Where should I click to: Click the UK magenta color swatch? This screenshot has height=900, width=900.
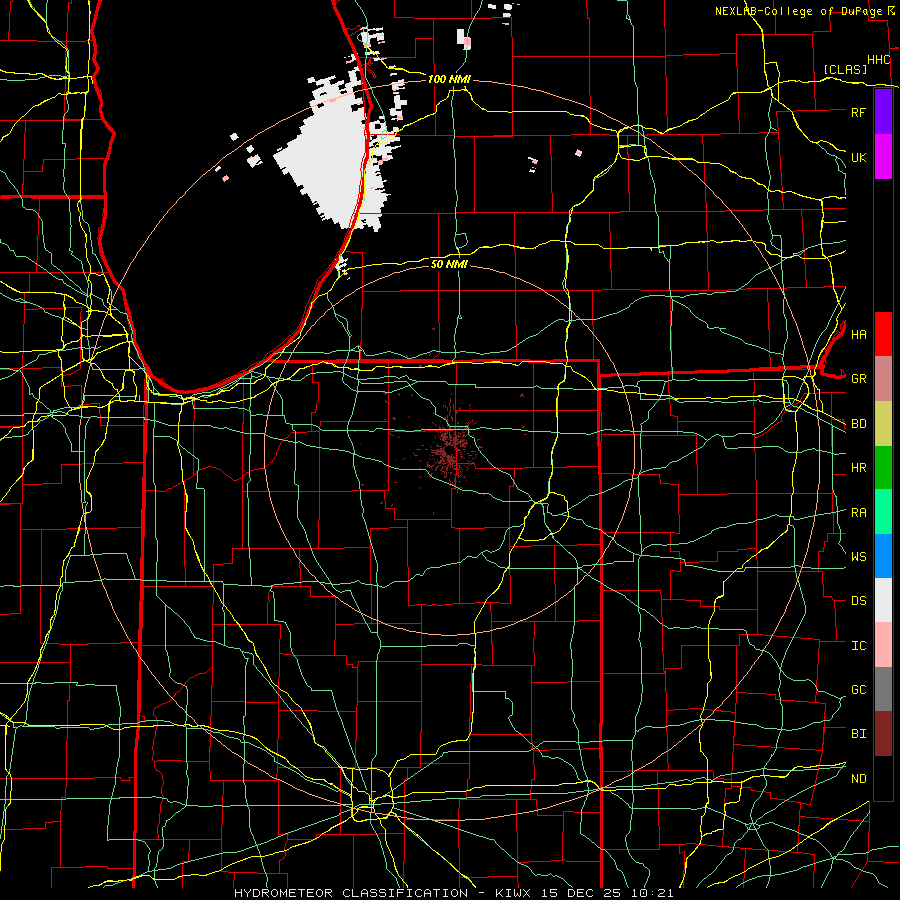click(883, 157)
